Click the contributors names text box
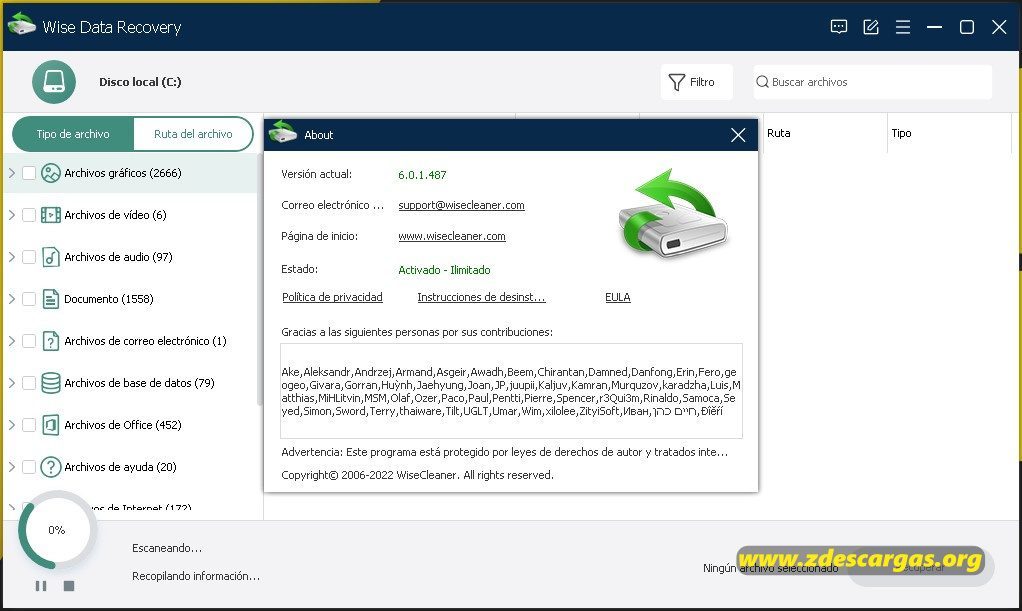The image size is (1022, 611). [511, 391]
